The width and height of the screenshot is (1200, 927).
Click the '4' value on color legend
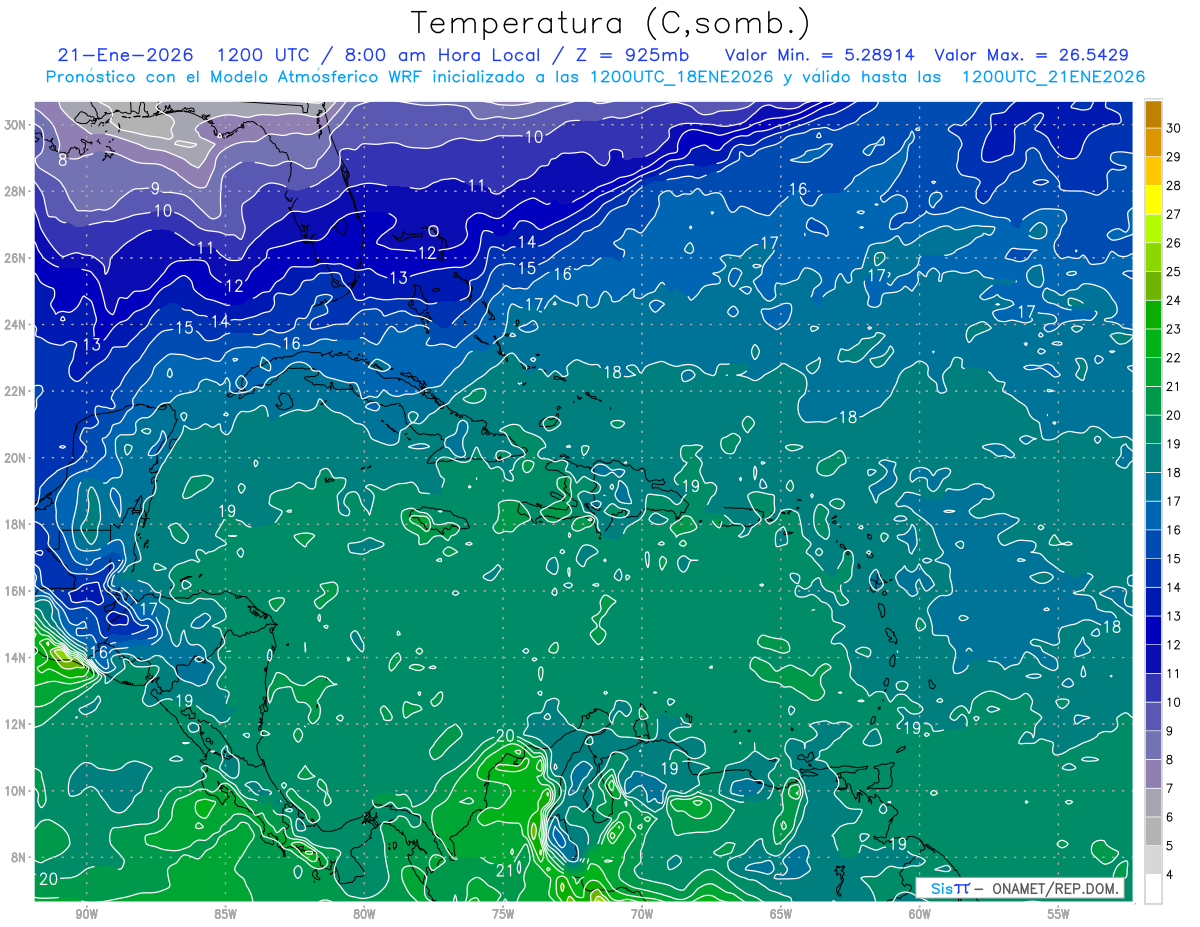click(1171, 874)
